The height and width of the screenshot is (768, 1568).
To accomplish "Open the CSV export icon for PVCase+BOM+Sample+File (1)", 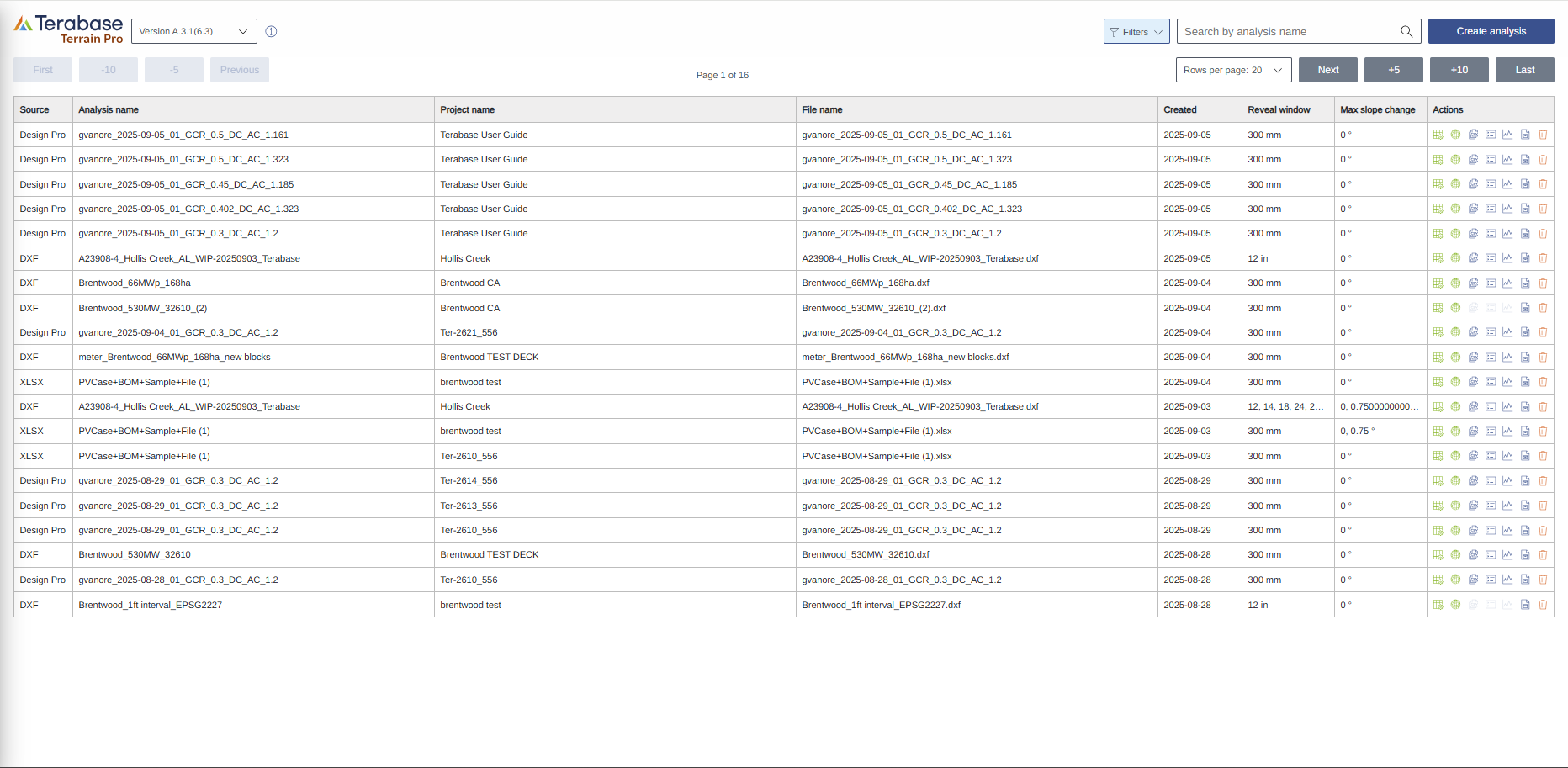I will 1473,382.
